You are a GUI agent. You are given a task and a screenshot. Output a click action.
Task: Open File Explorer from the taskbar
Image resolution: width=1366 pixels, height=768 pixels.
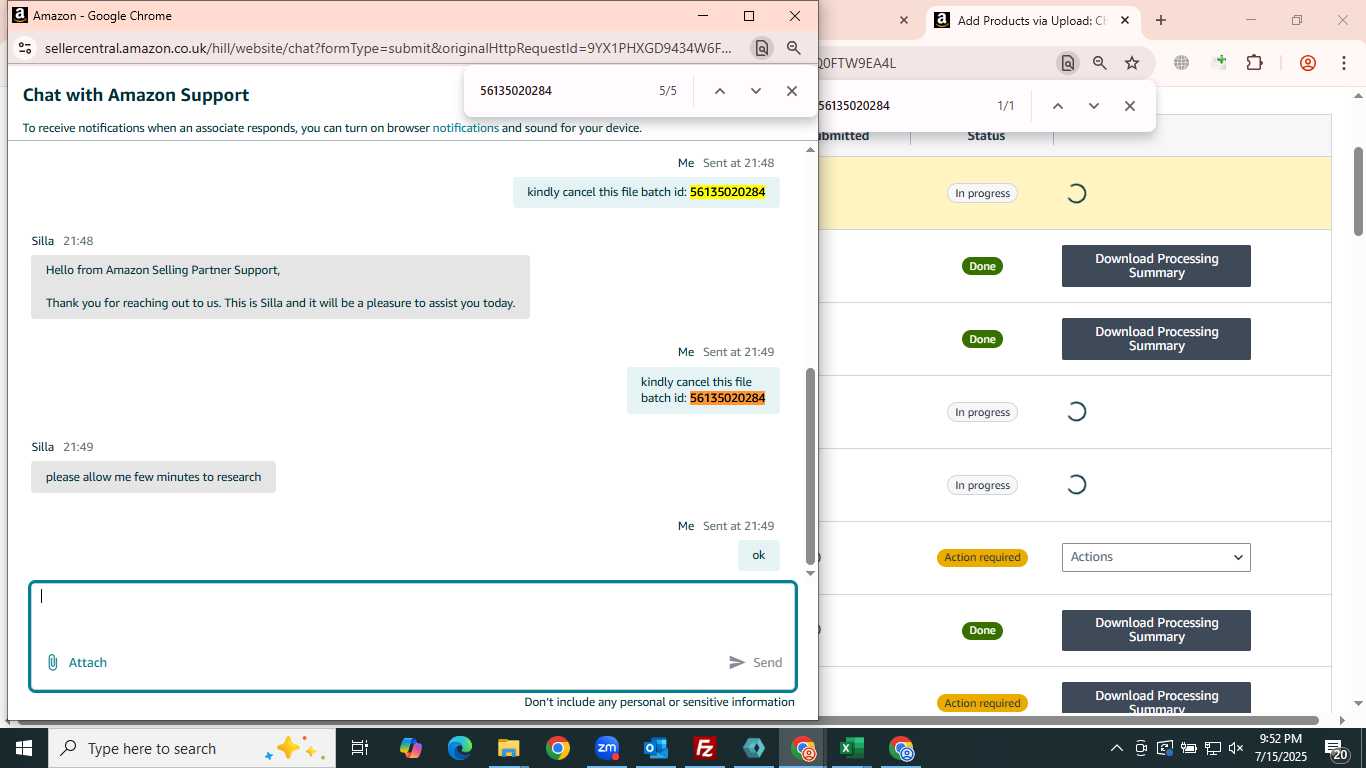[509, 748]
